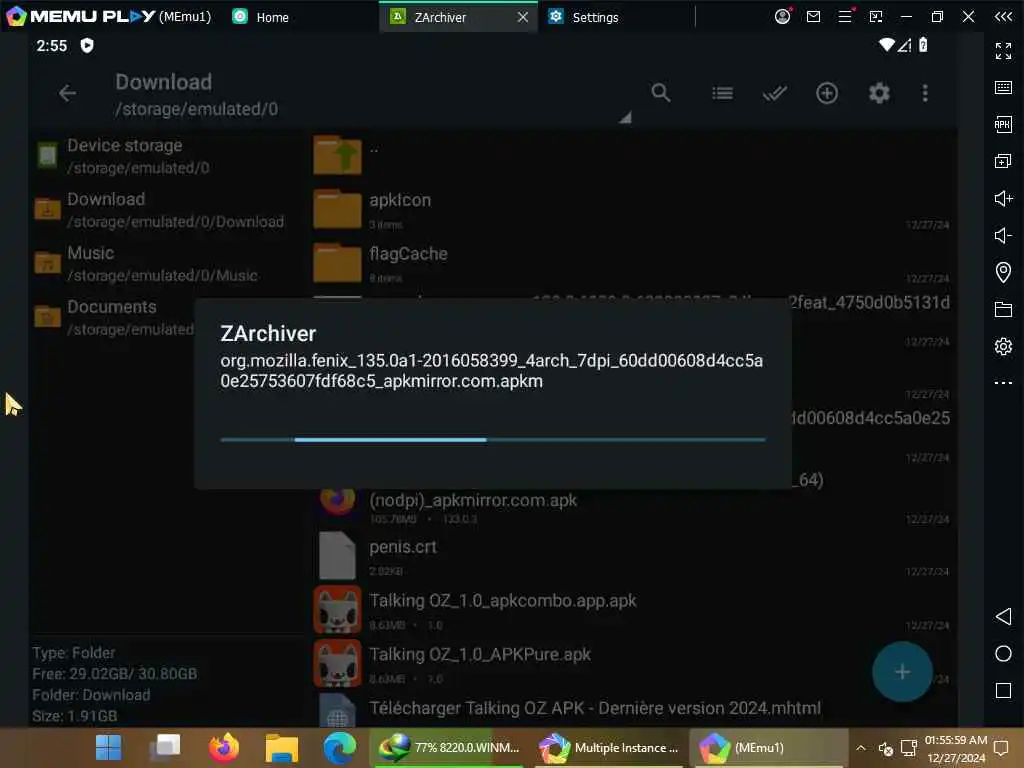
Task: Select Talking OZ_1.0_apkcombo.app.apk
Action: tap(633, 609)
